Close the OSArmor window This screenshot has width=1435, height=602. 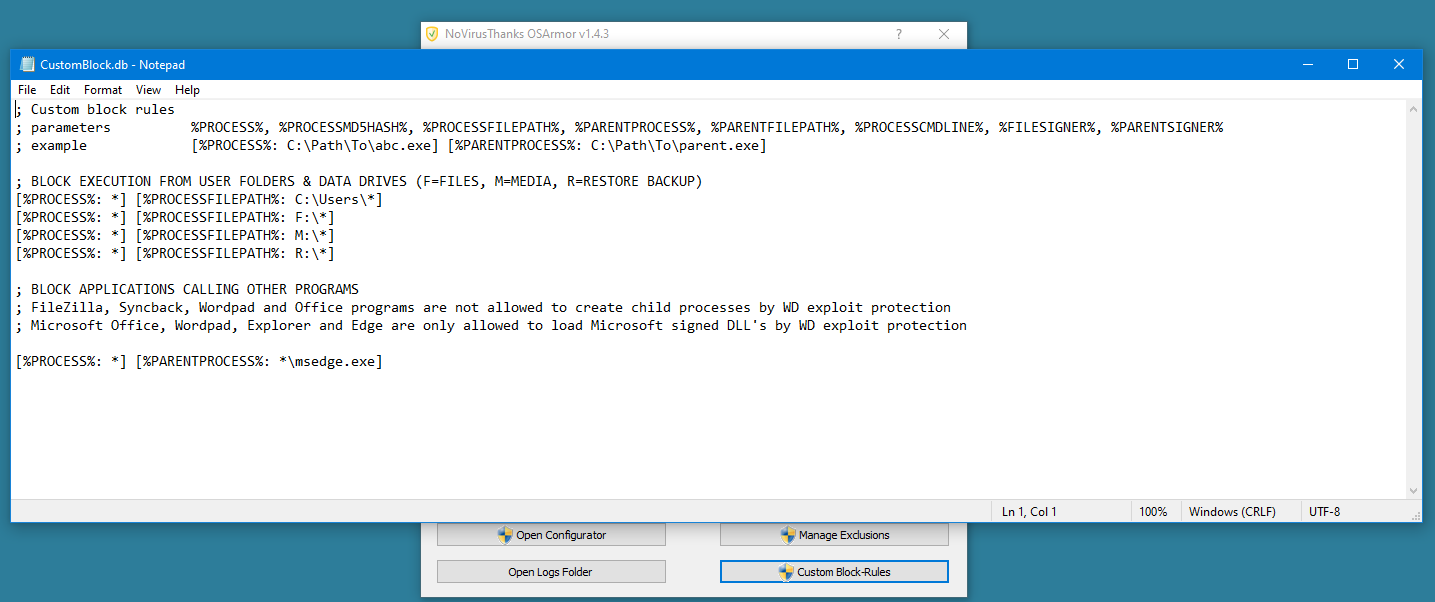coord(944,34)
